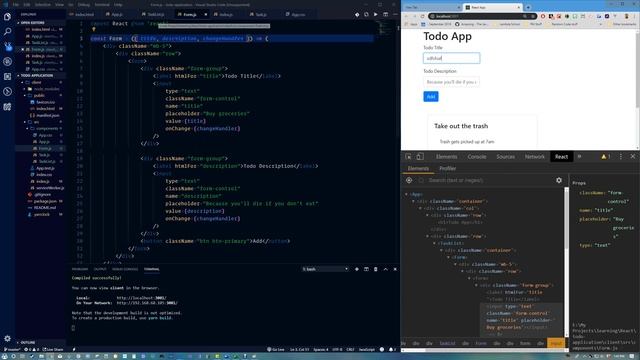Screen dimensions: 640x360
Task: Open the Manage gear icon in VS Code
Action: pos(7,338)
